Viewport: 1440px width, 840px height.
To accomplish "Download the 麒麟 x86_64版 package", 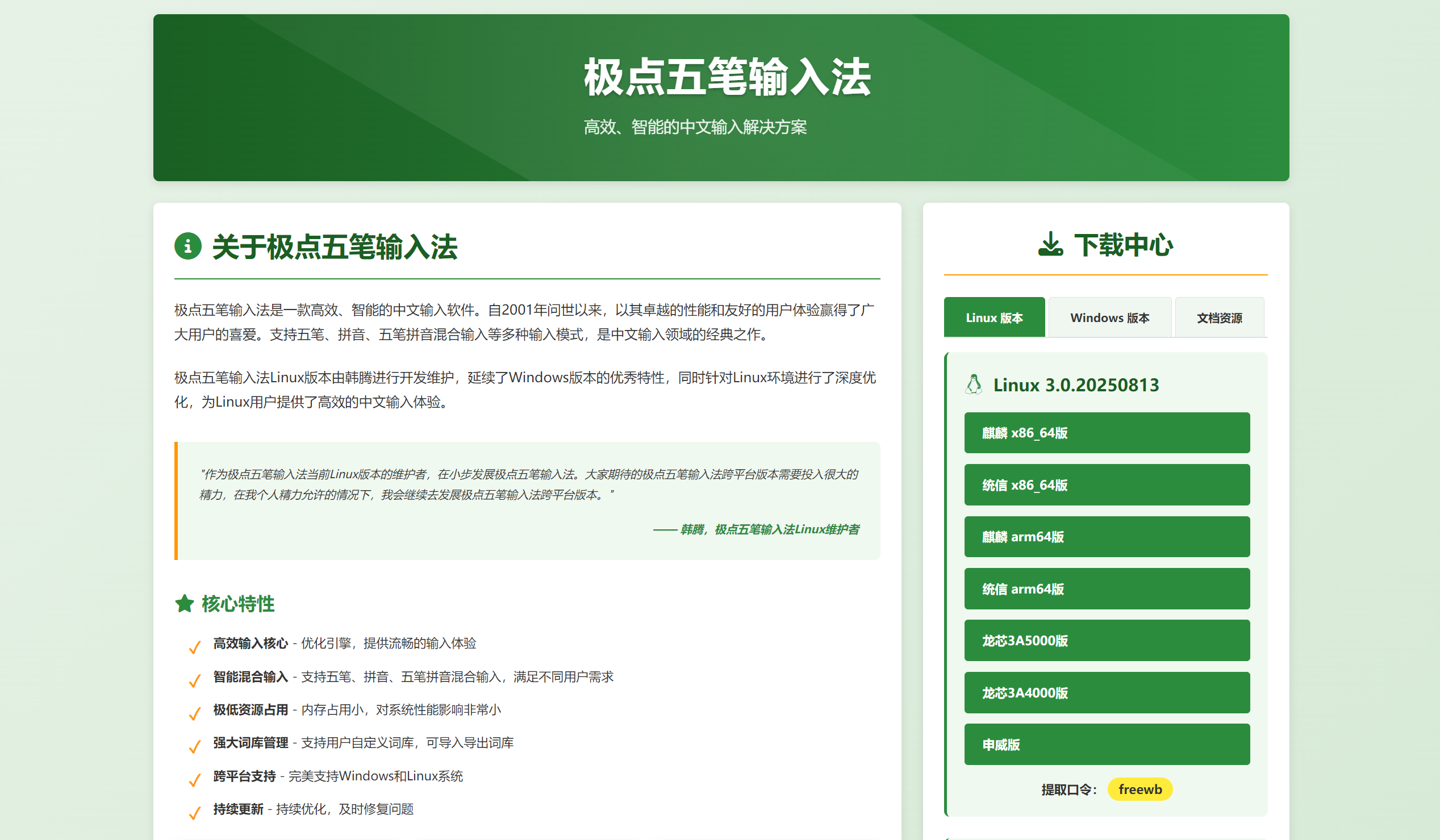I will [1107, 433].
